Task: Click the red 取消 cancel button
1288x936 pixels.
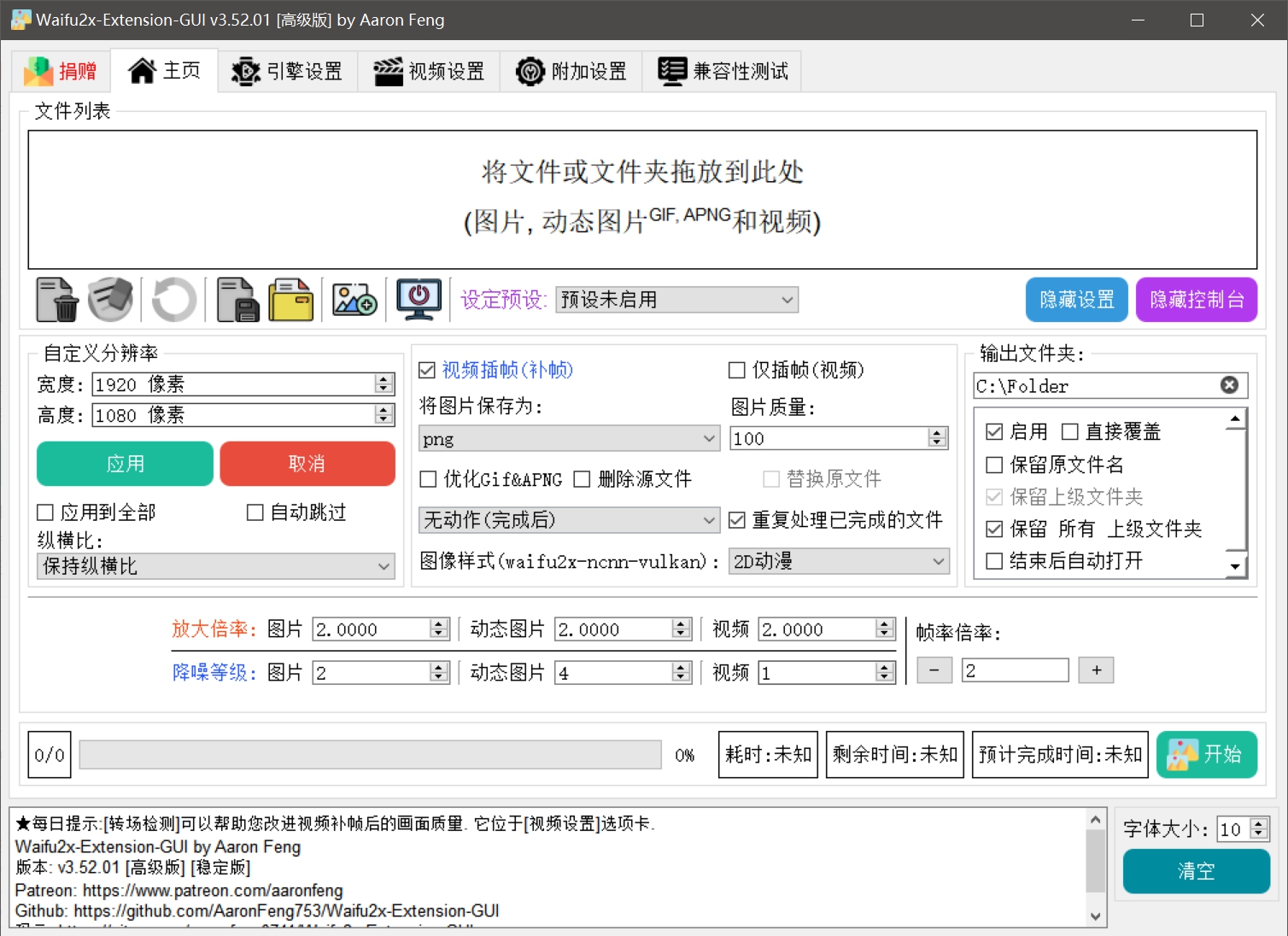Action: (307, 464)
